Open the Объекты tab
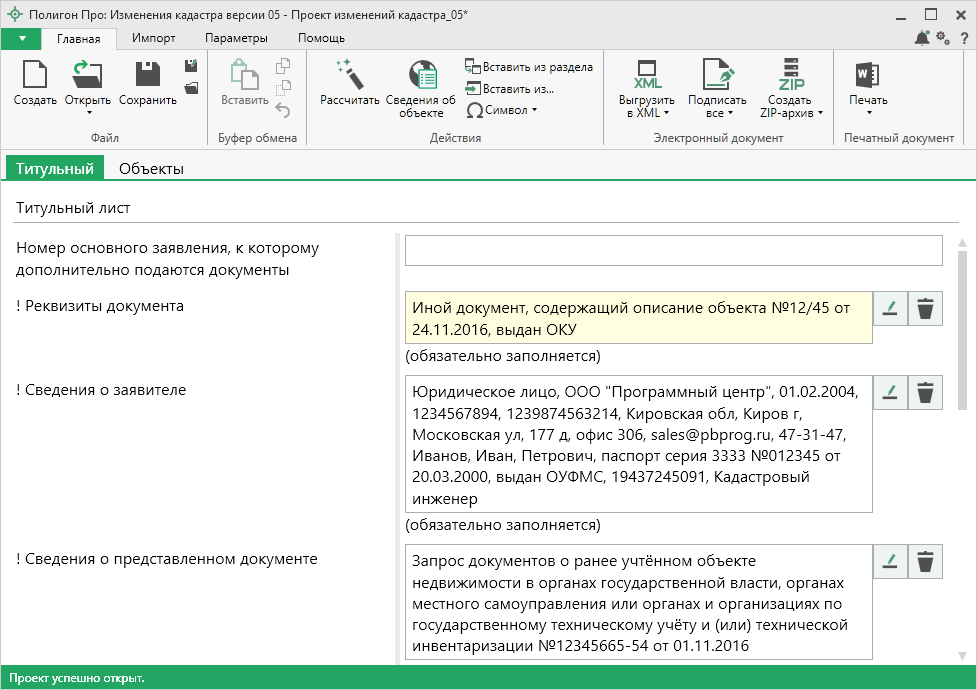The height and width of the screenshot is (690, 977). click(x=151, y=169)
